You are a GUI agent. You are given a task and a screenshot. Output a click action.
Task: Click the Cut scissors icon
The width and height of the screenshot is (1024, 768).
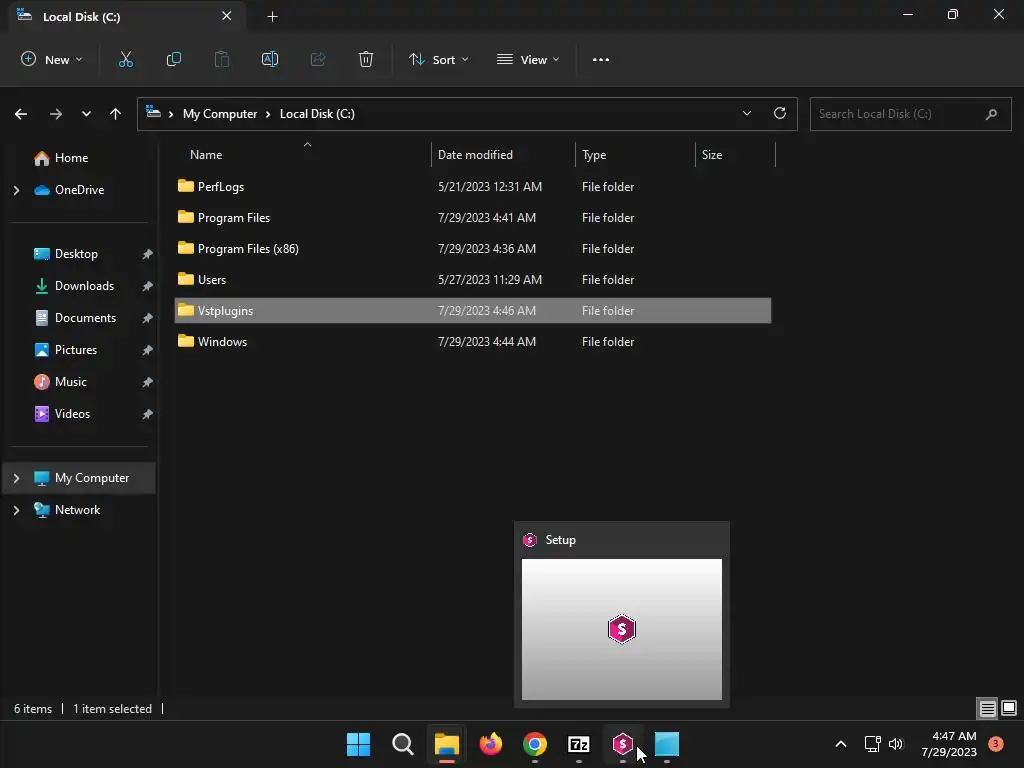[x=125, y=59]
